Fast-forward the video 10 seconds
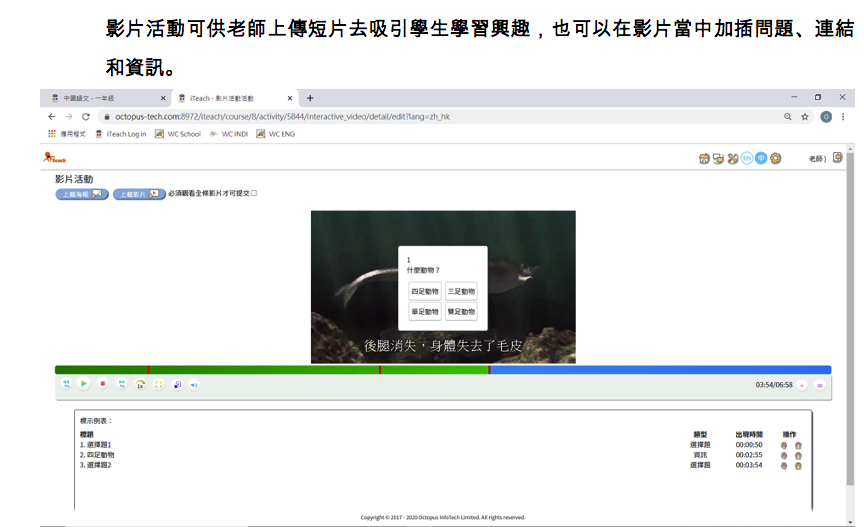Image resolution: width=864 pixels, height=527 pixels. (122, 384)
